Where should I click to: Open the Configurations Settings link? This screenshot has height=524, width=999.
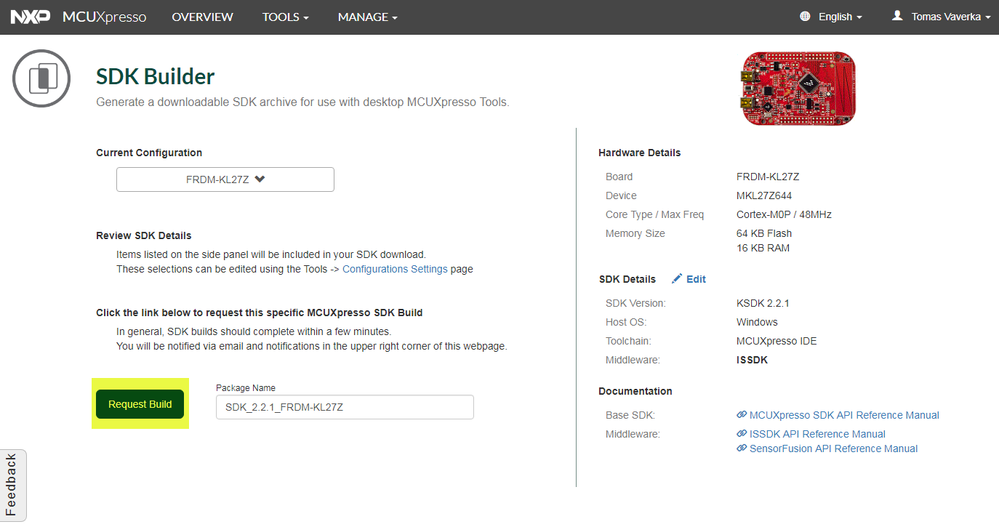coord(394,269)
